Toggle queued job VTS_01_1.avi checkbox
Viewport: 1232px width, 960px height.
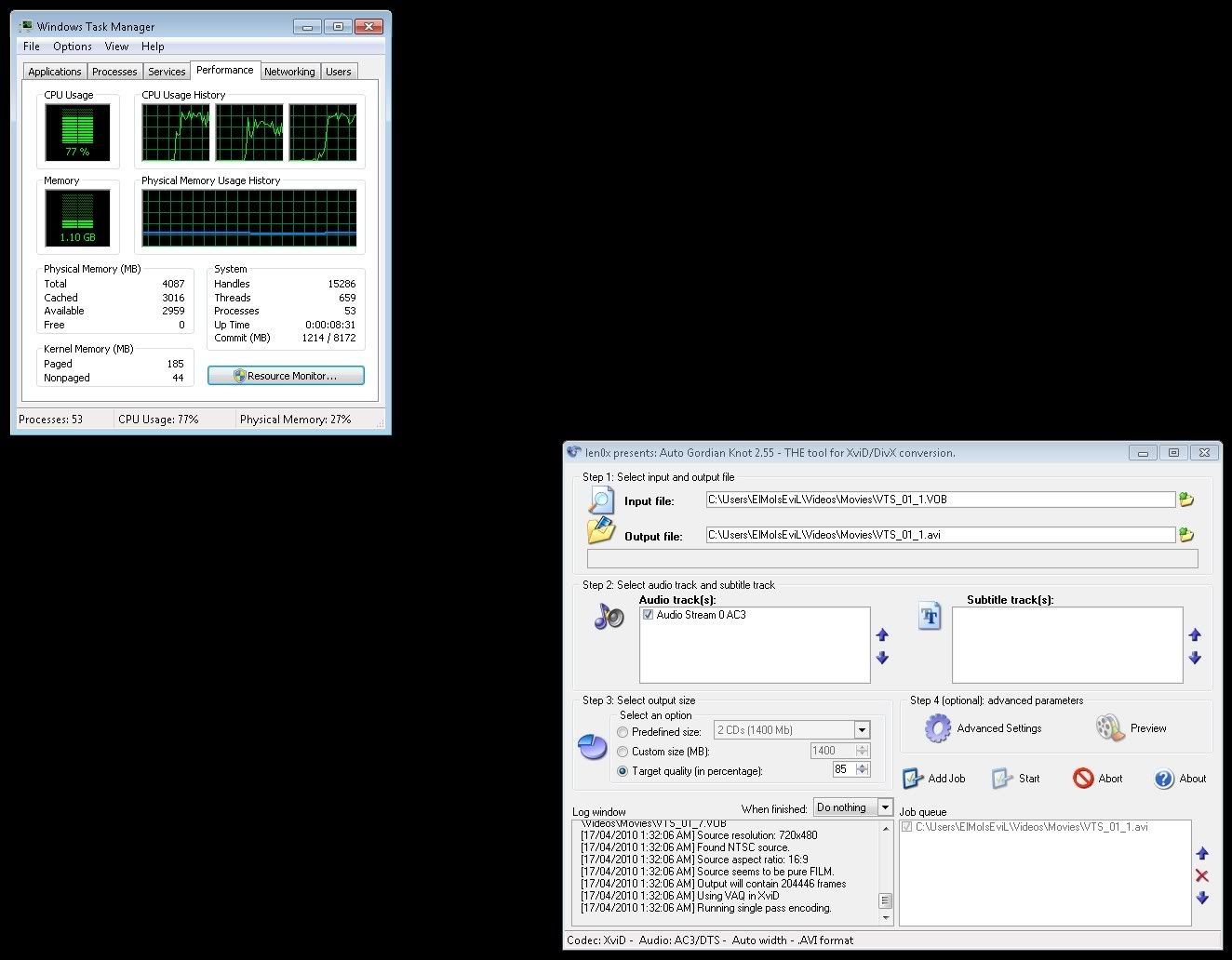click(907, 827)
